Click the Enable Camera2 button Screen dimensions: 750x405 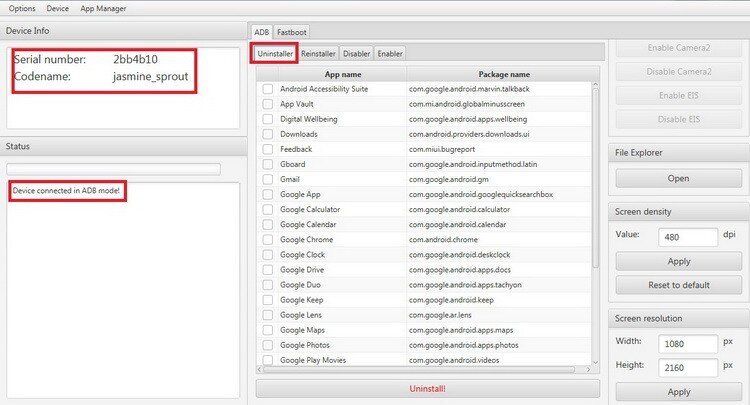[x=679, y=48]
